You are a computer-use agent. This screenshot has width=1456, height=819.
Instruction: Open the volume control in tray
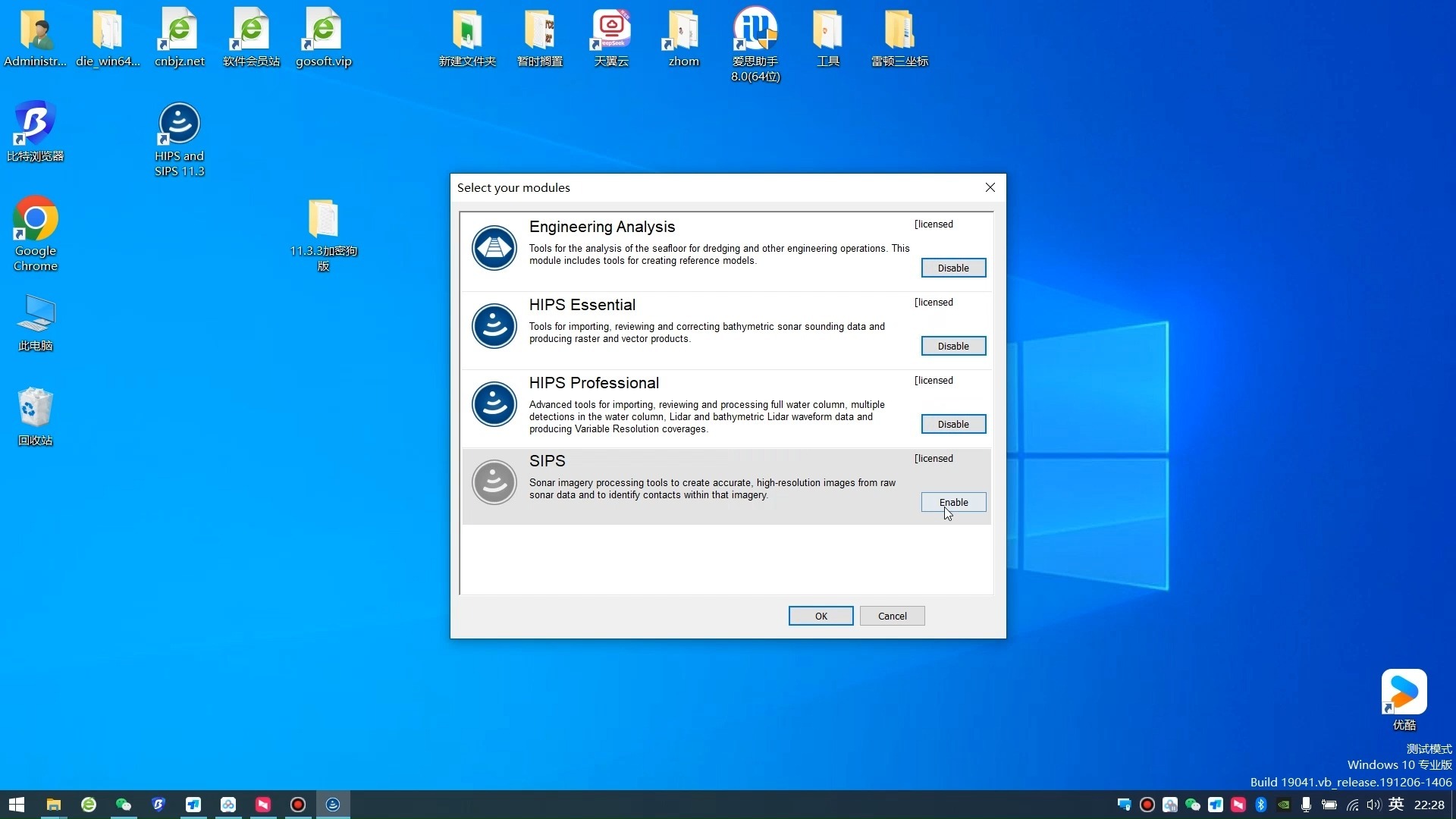pos(1373,805)
